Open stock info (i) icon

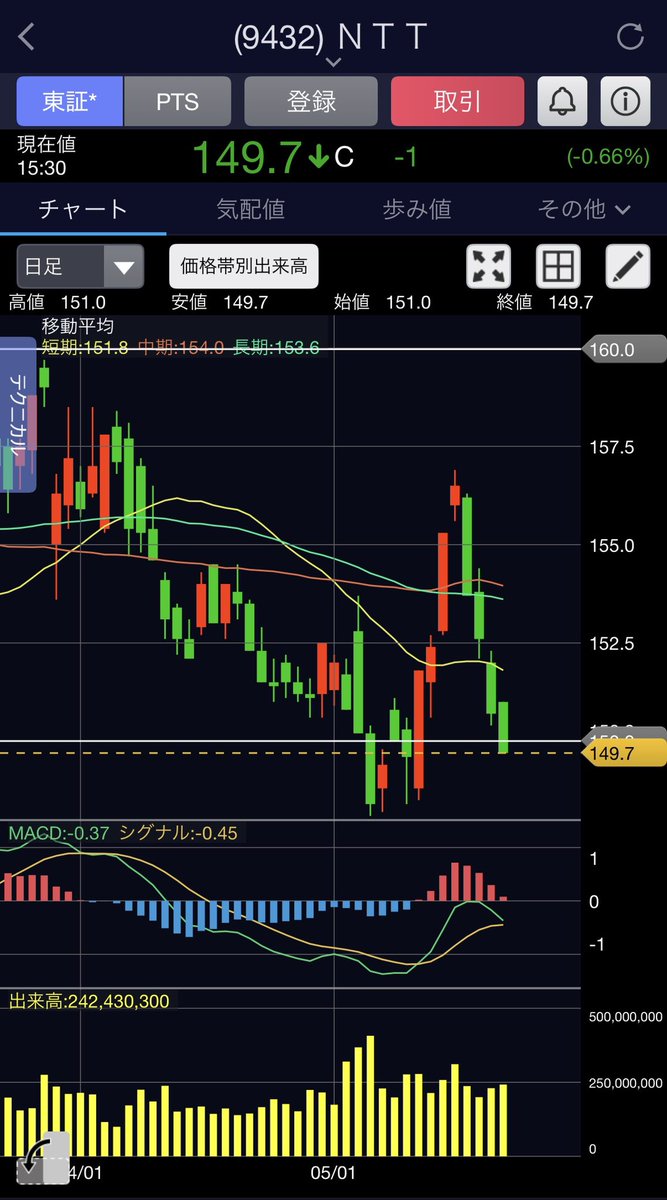(625, 101)
